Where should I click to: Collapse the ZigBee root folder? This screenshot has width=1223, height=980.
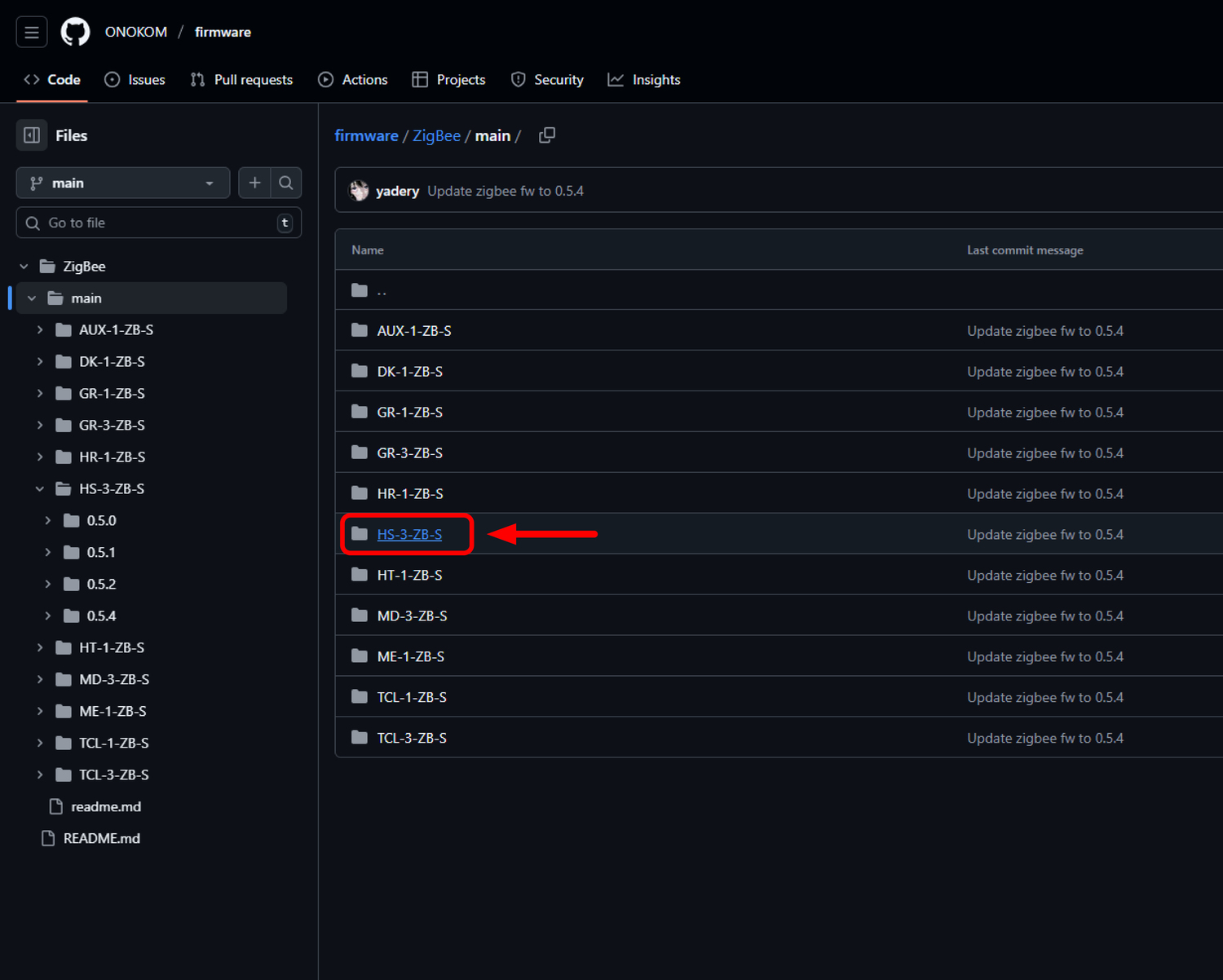[24, 267]
